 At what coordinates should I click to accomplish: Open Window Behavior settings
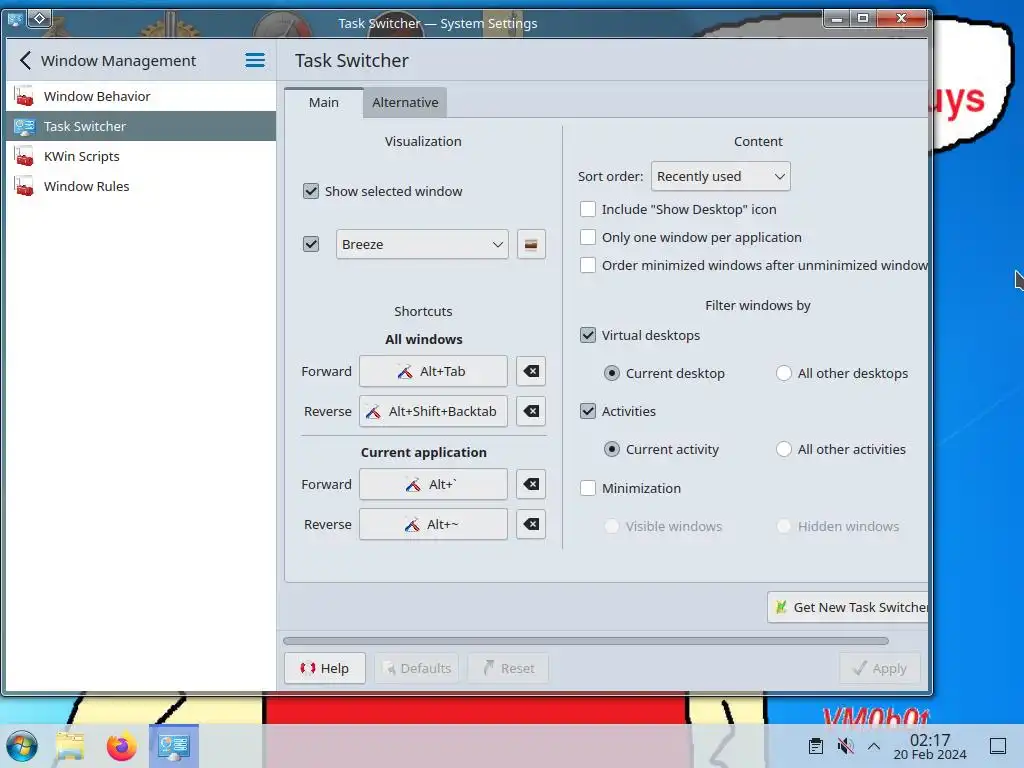click(140, 96)
